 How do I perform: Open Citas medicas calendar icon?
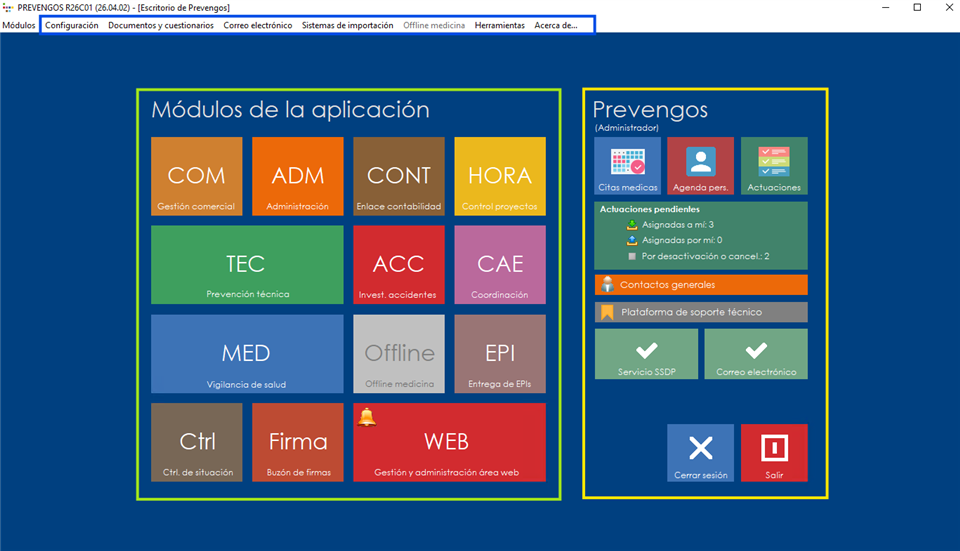click(628, 165)
